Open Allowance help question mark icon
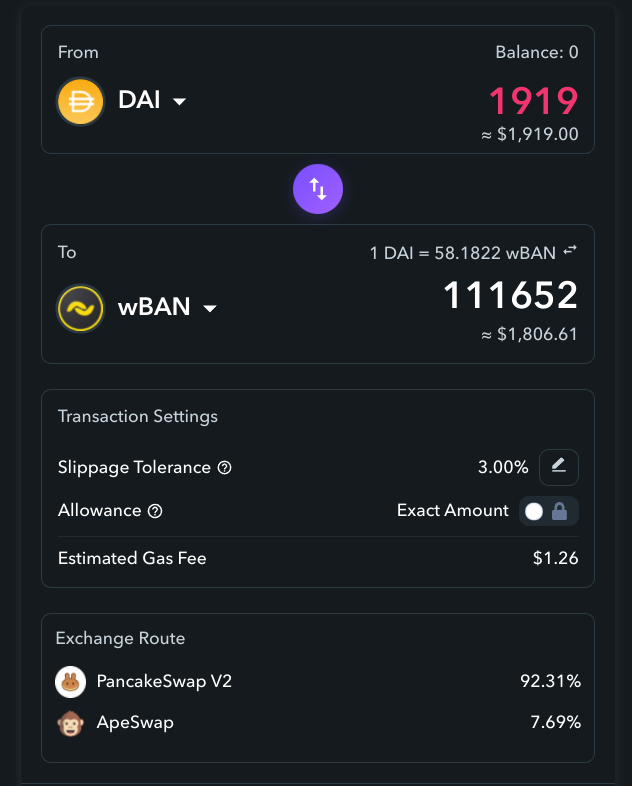Screen dimensions: 632x786 point(155,511)
